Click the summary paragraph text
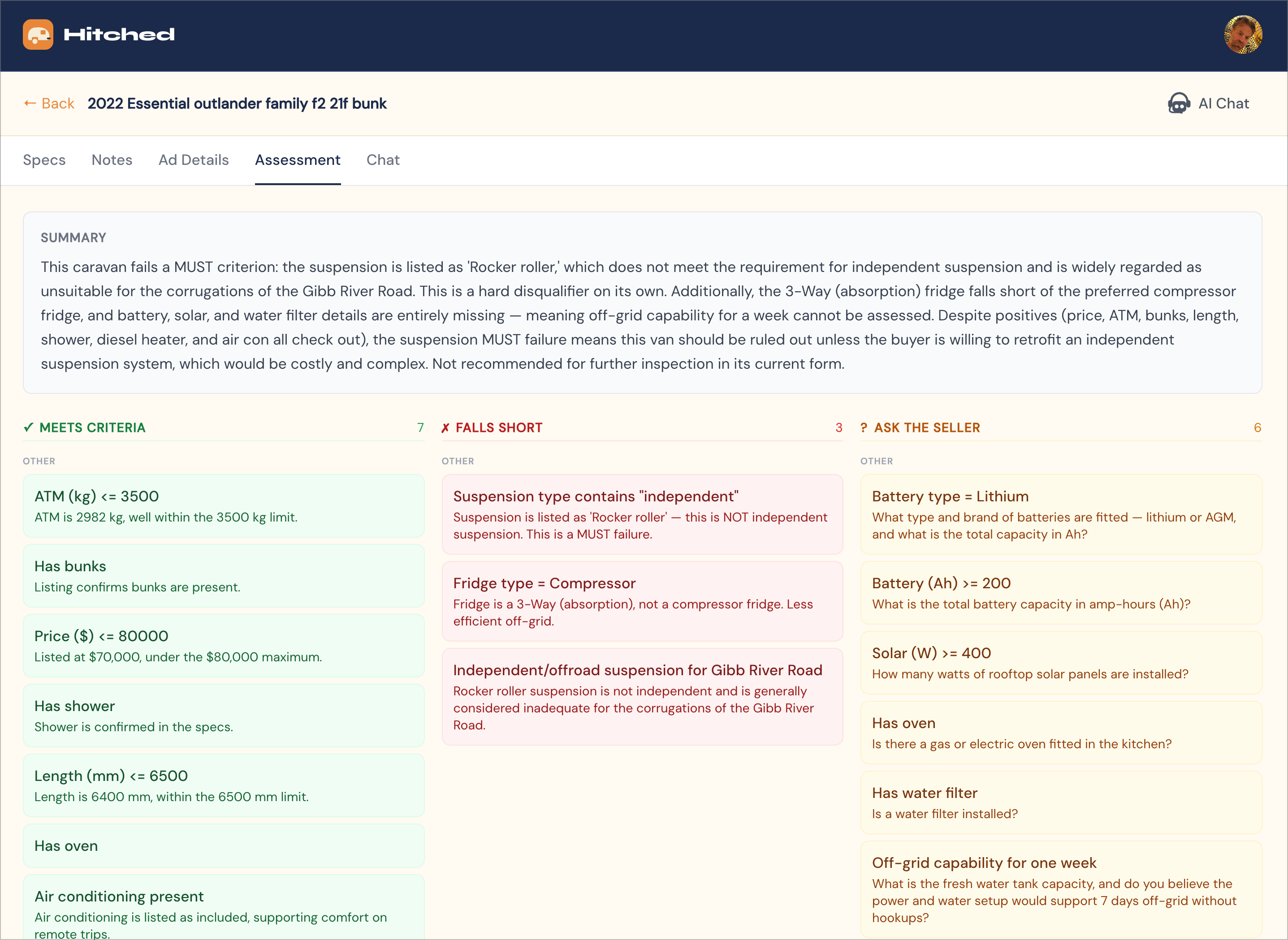Viewport: 1288px width, 940px height. click(639, 315)
